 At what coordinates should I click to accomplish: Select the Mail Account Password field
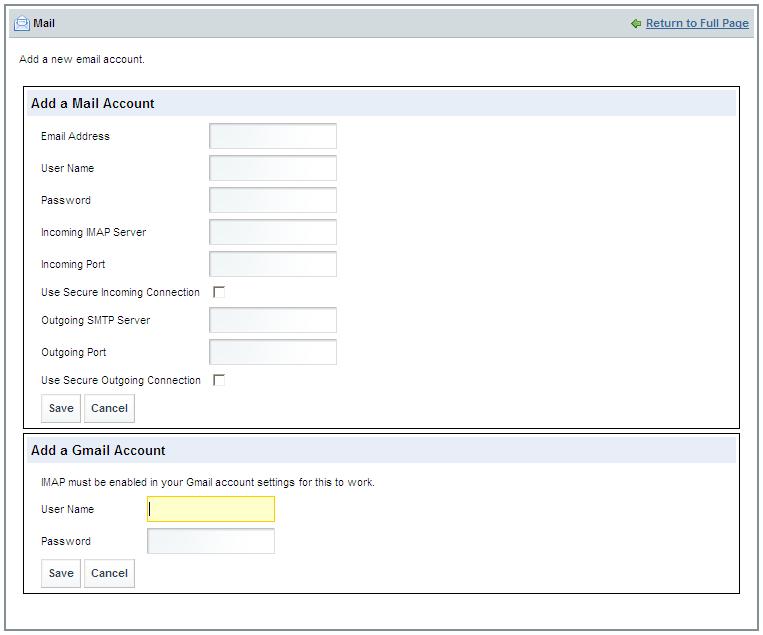[273, 200]
